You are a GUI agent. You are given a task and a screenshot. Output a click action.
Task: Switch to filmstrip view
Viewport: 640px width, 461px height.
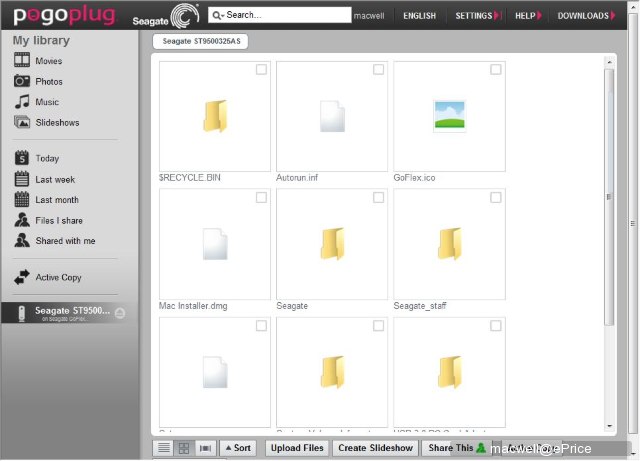tap(205, 448)
